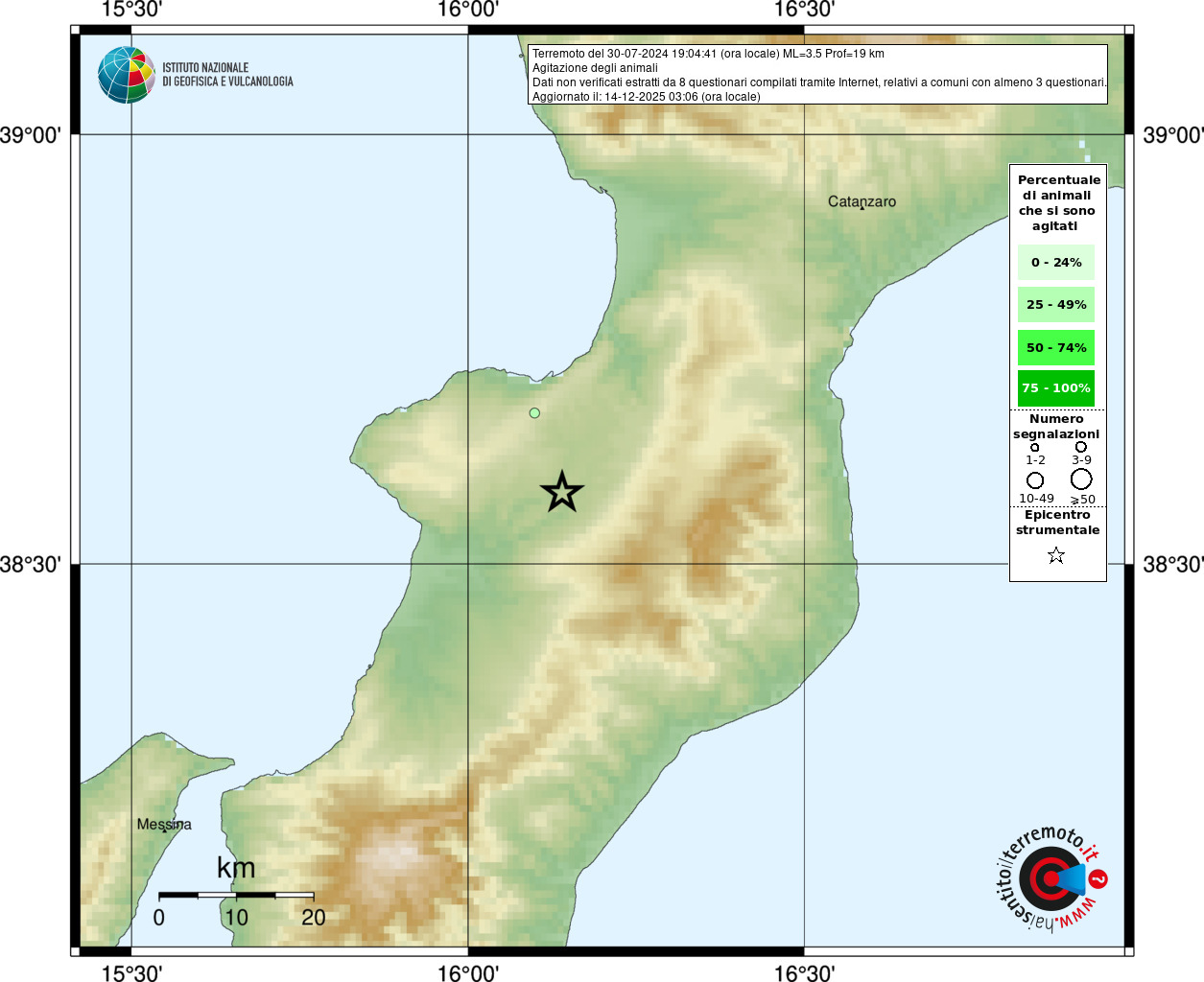Viewport: 1204px width, 982px height.
Task: Click the bottom 15°30' longitude label
Action: tap(131, 972)
